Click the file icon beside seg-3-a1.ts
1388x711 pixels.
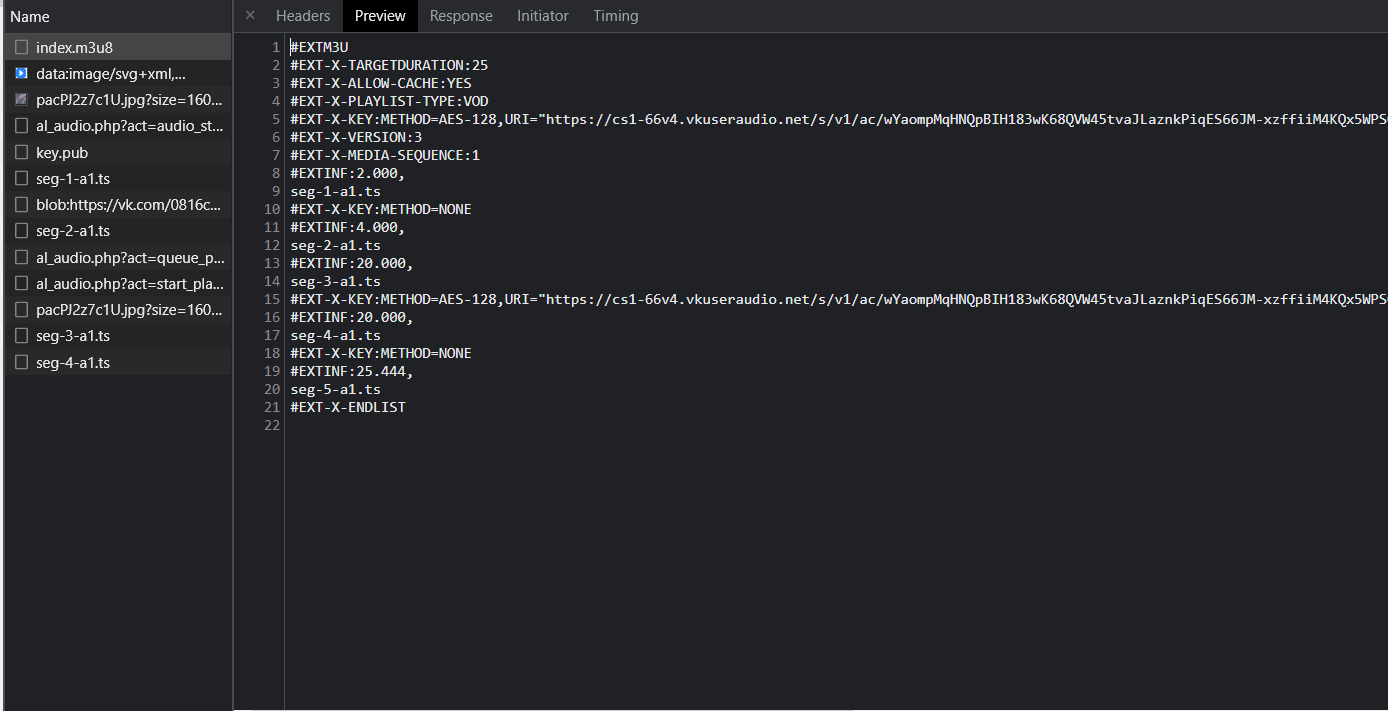(x=22, y=336)
